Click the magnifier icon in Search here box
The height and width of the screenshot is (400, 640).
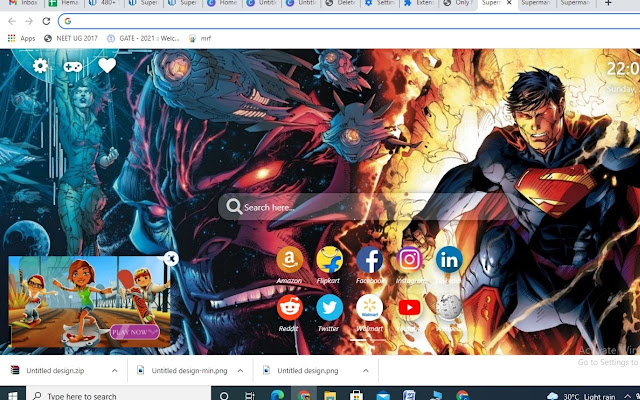(x=234, y=207)
